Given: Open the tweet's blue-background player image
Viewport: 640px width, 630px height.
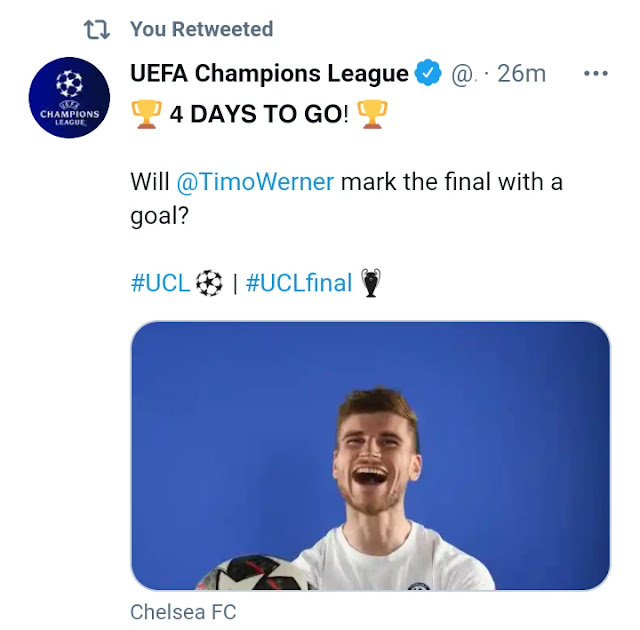Looking at the screenshot, I should [370, 455].
